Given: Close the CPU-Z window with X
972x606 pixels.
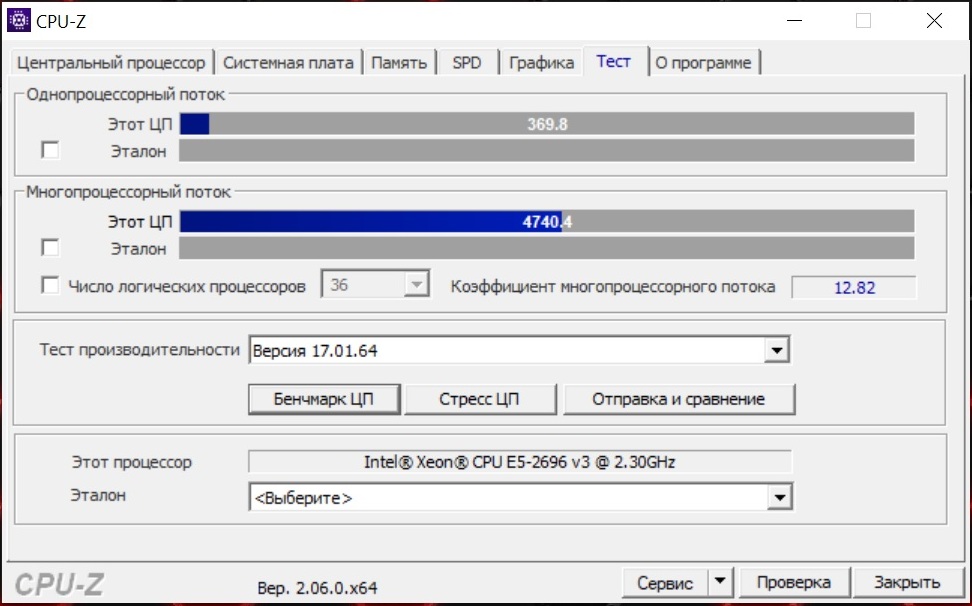Looking at the screenshot, I should pos(934,20).
